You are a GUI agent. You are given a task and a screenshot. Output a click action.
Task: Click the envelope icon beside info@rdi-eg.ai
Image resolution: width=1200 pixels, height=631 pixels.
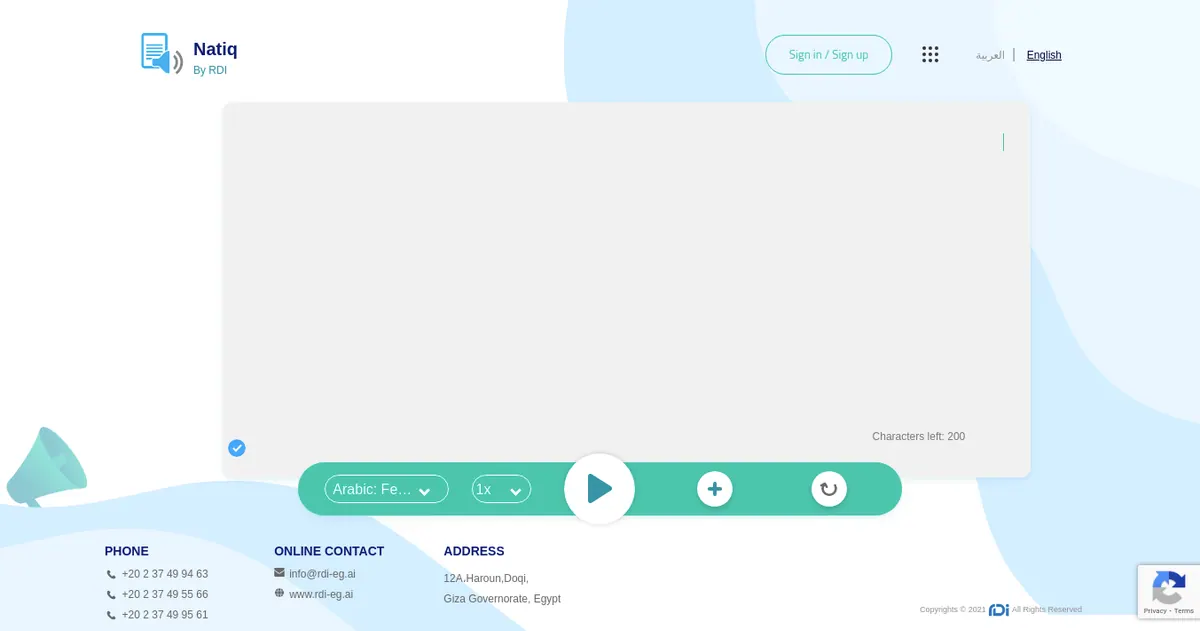(x=279, y=573)
